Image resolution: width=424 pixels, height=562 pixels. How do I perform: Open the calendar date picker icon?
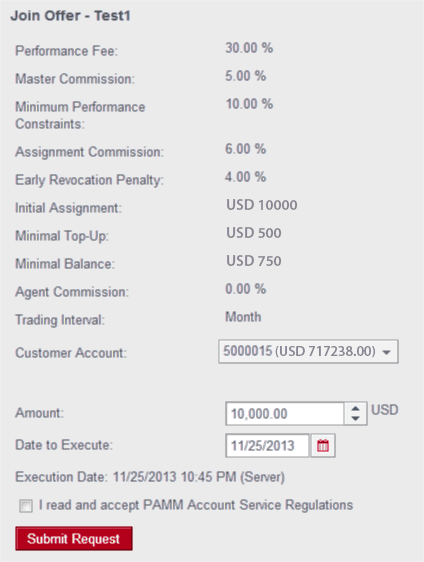click(323, 446)
